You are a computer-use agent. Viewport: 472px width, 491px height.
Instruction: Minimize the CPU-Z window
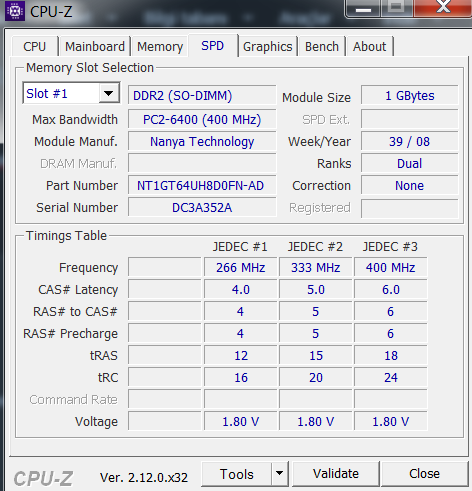pos(363,9)
